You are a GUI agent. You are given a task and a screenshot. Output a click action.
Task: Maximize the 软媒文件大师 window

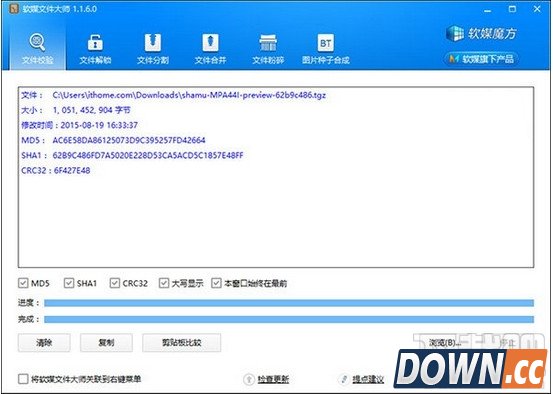(512, 9)
